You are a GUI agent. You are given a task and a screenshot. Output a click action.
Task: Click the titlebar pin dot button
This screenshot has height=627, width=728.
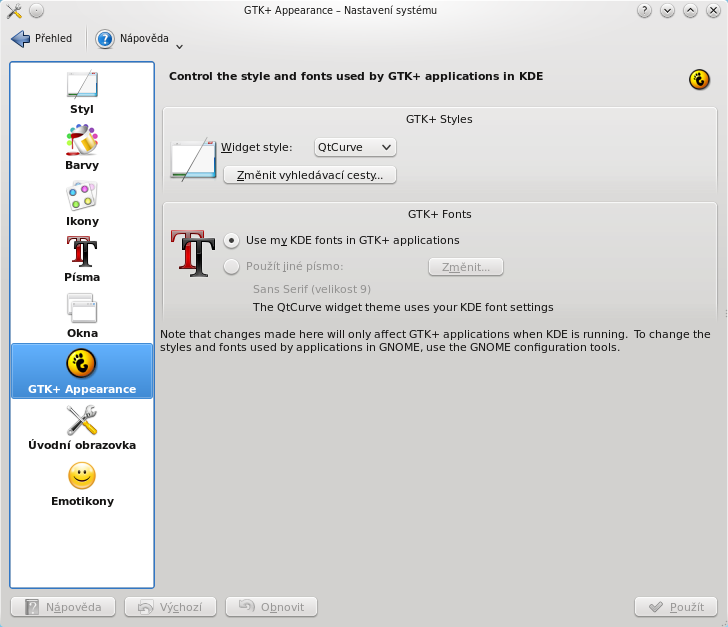[x=37, y=10]
